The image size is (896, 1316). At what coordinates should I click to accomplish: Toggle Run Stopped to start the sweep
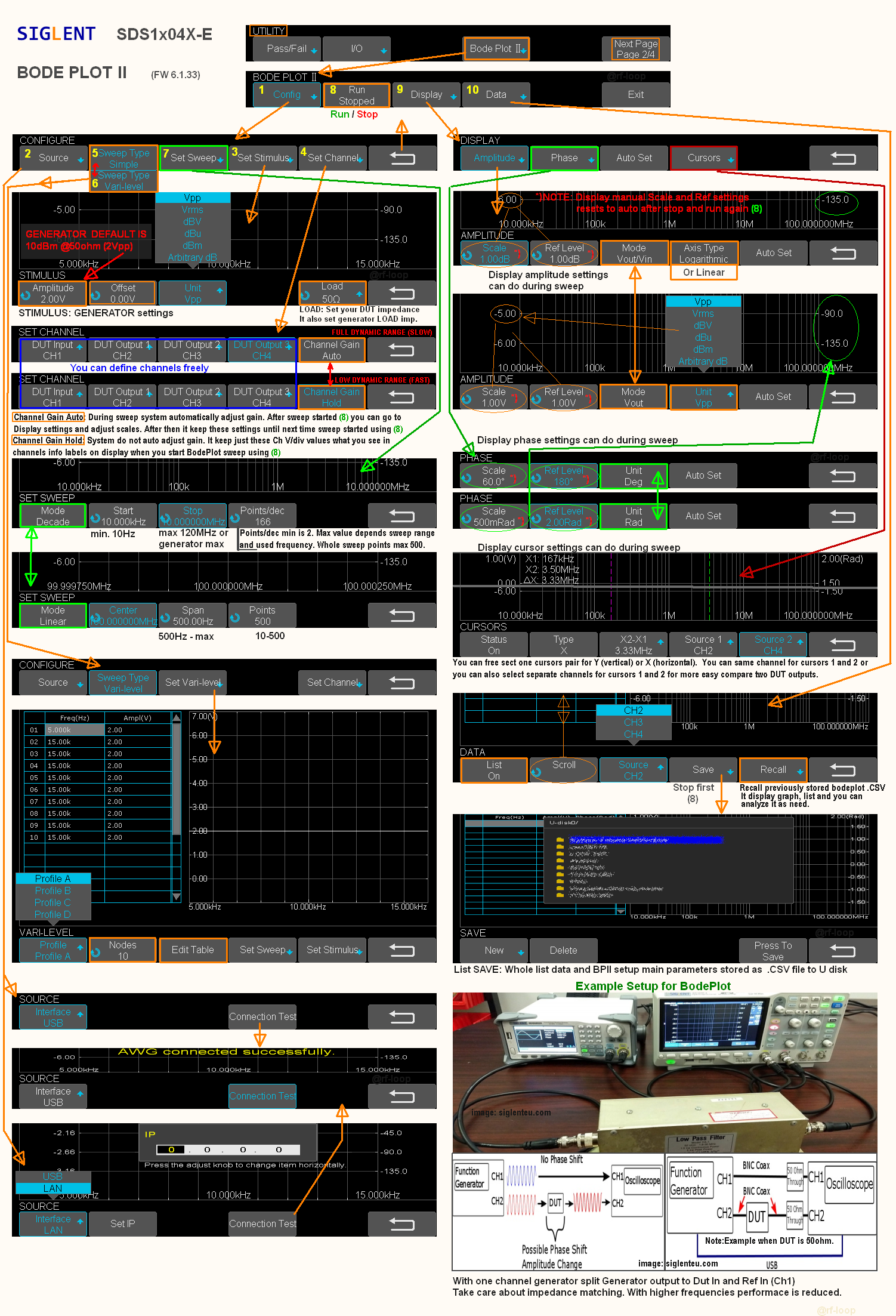(357, 95)
